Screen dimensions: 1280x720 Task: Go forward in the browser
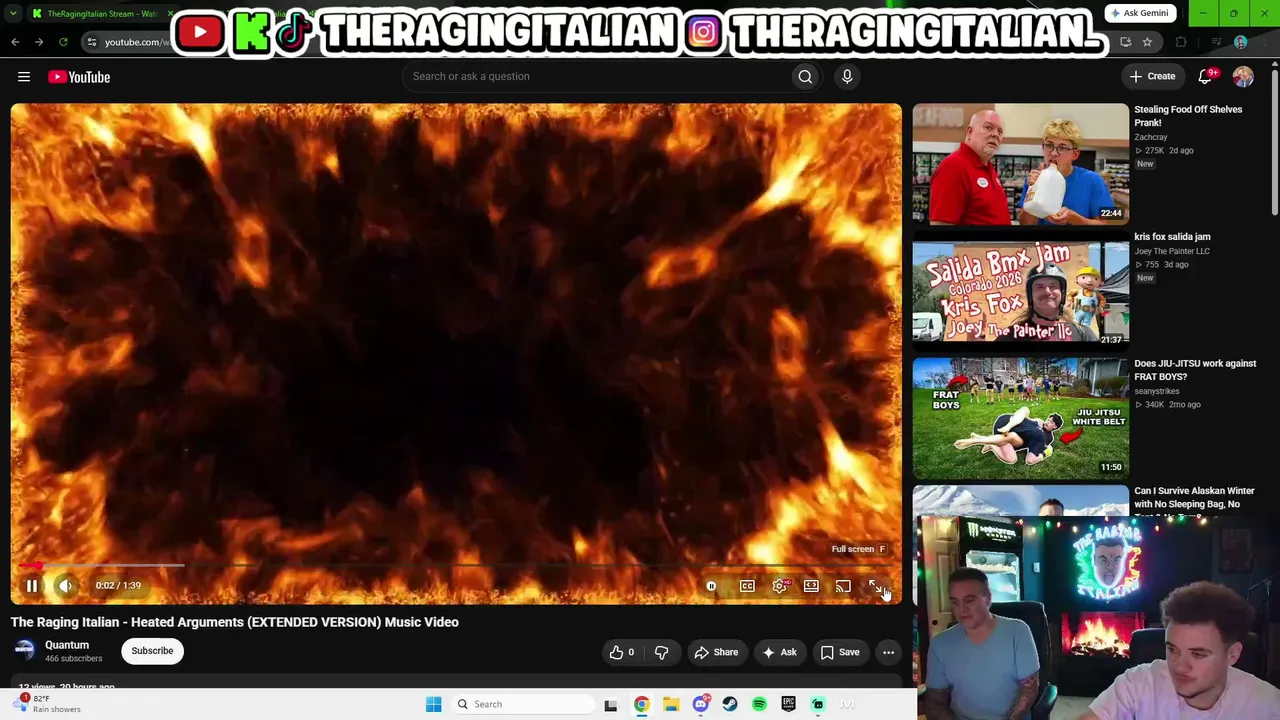pos(39,42)
